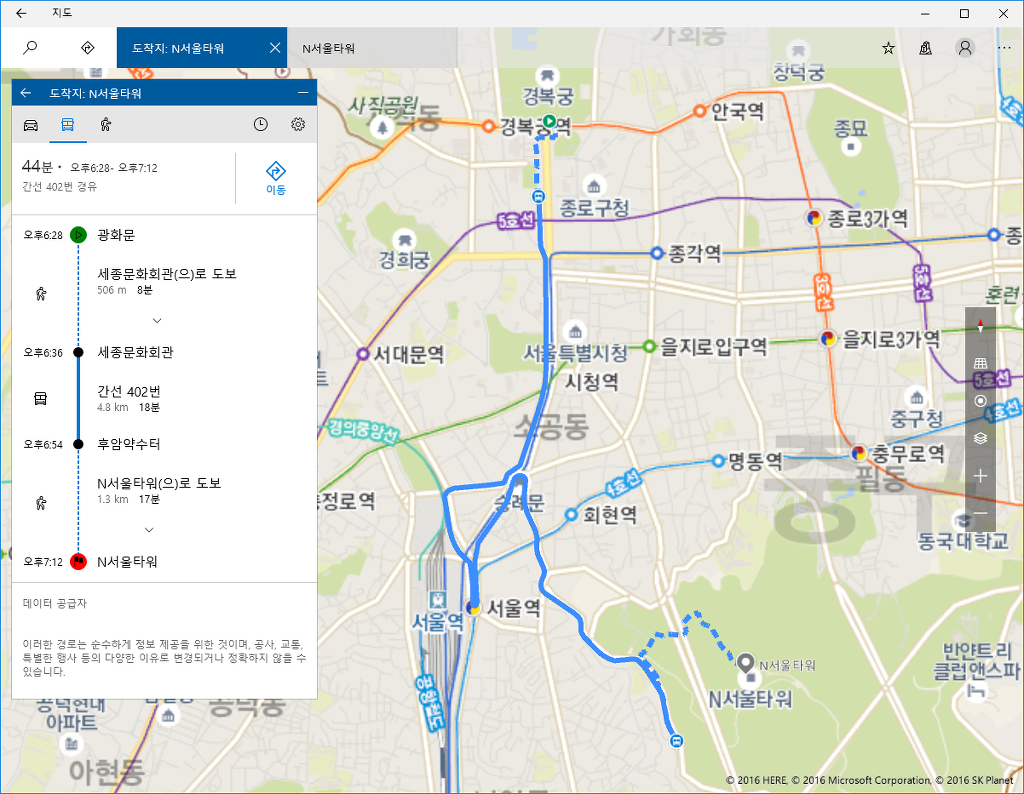Select walking route mode
This screenshot has height=794, width=1024.
pyautogui.click(x=105, y=124)
